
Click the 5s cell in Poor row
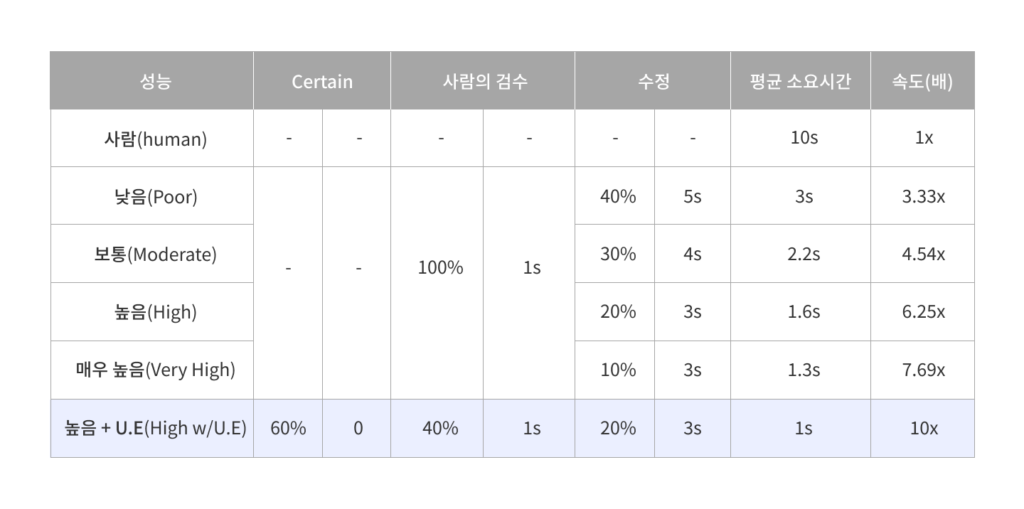tap(692, 196)
